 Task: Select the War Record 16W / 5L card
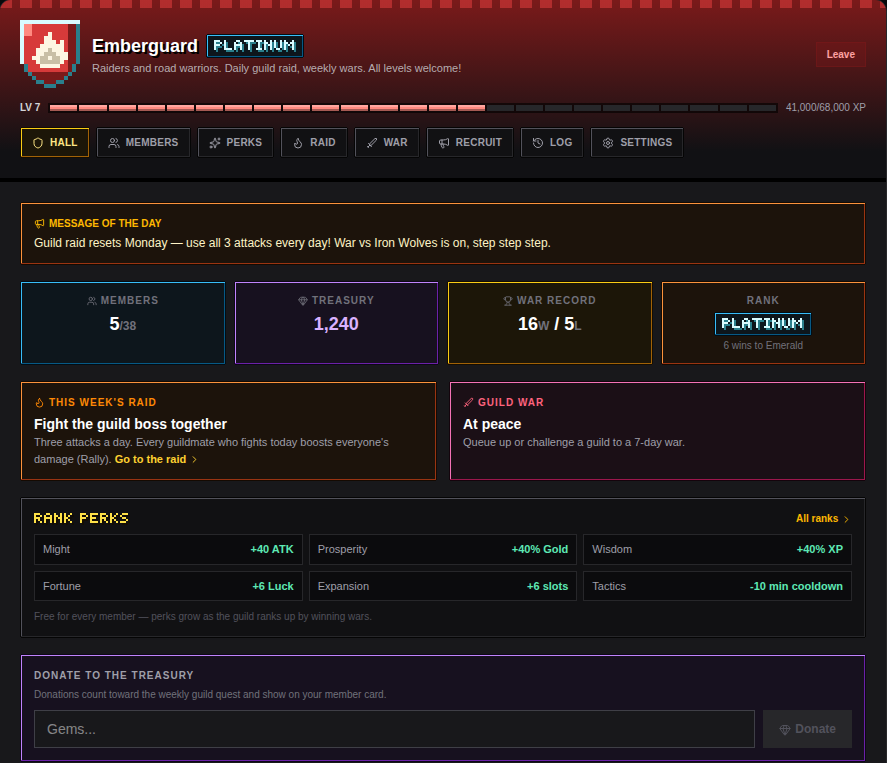tap(550, 323)
